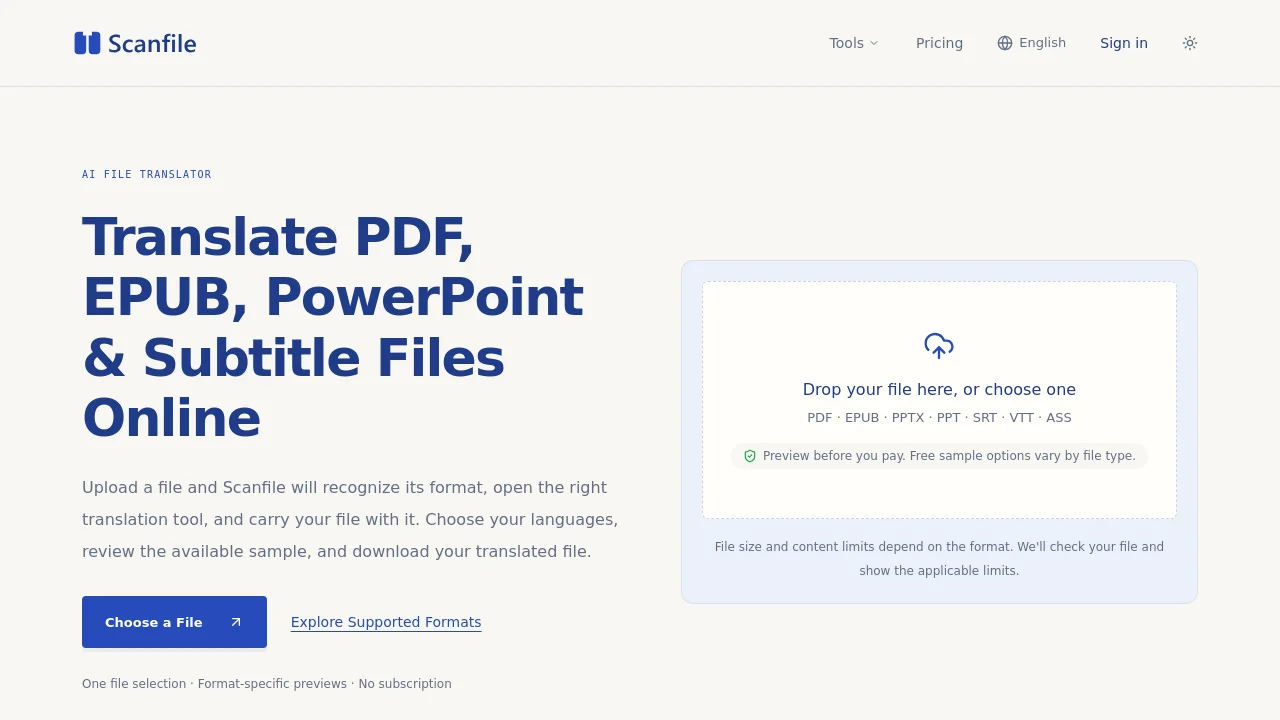
Task: Click the cloud upload icon
Action: 939,346
